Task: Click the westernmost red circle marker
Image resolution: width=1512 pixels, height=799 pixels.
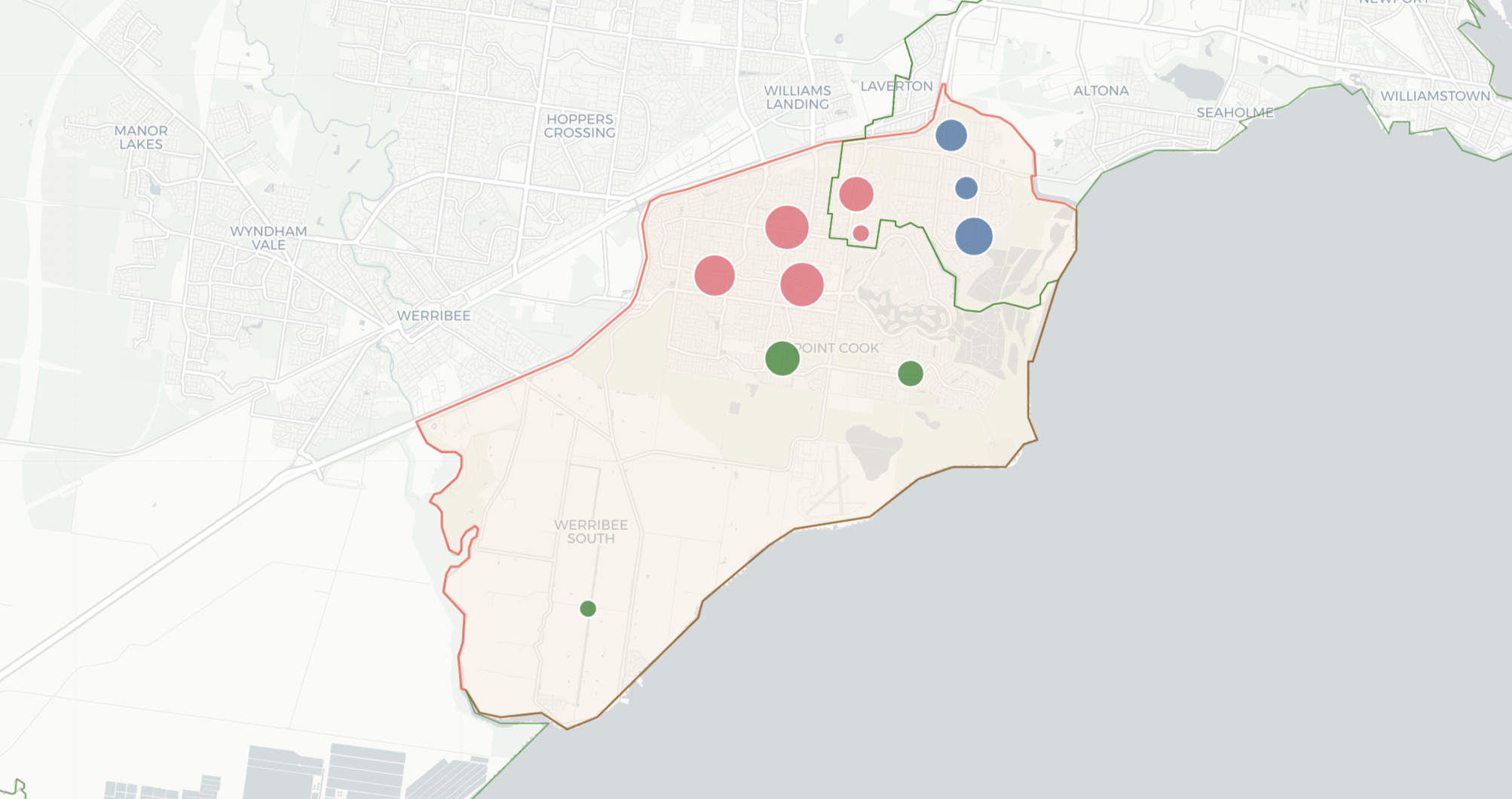Action: pos(714,275)
